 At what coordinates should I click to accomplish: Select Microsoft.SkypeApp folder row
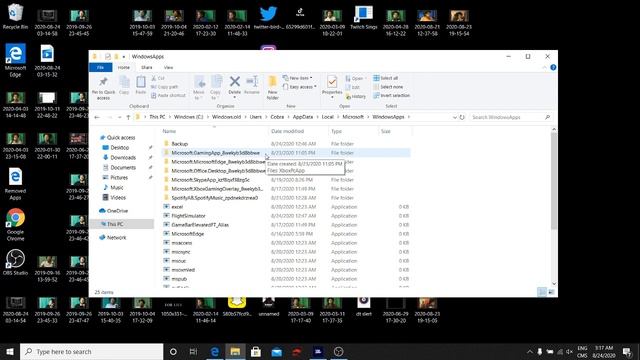click(286, 180)
